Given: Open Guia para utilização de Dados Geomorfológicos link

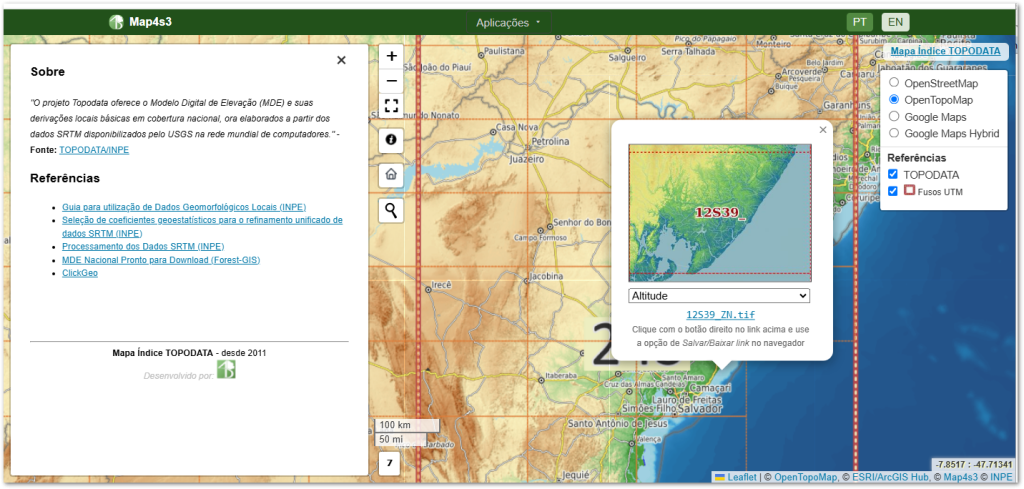Looking at the screenshot, I should click(184, 206).
